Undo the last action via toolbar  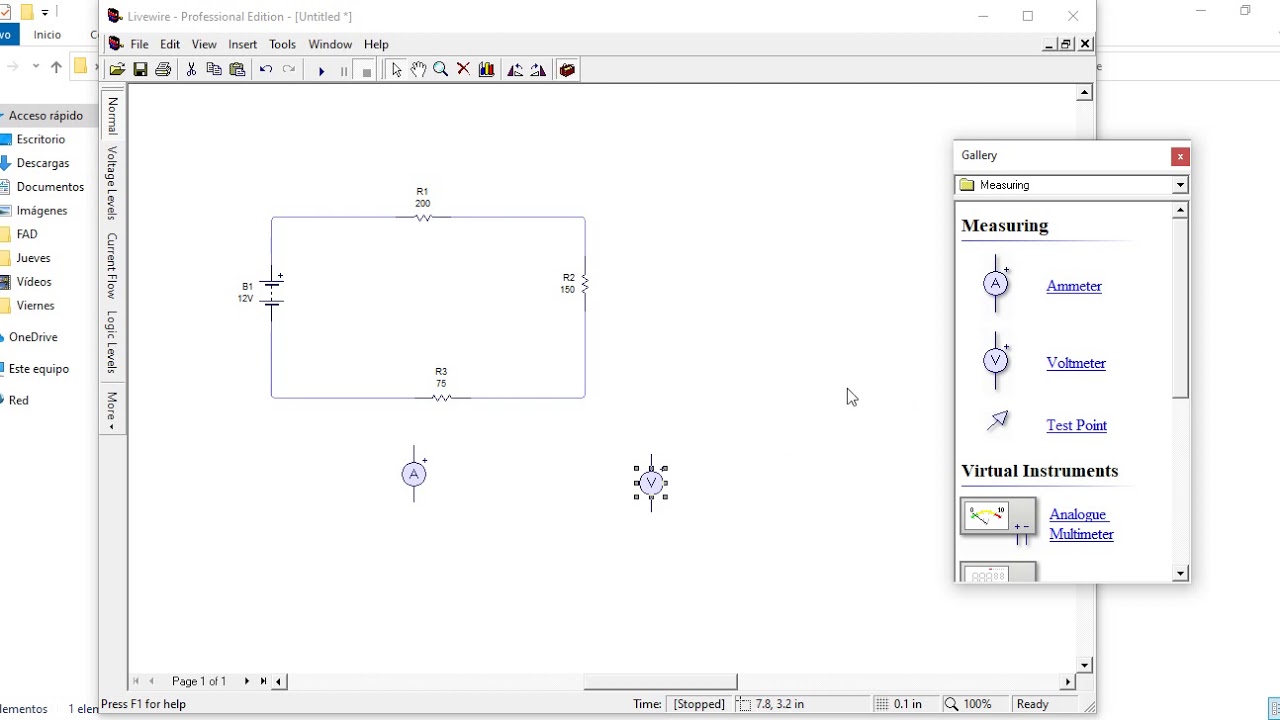(x=266, y=70)
